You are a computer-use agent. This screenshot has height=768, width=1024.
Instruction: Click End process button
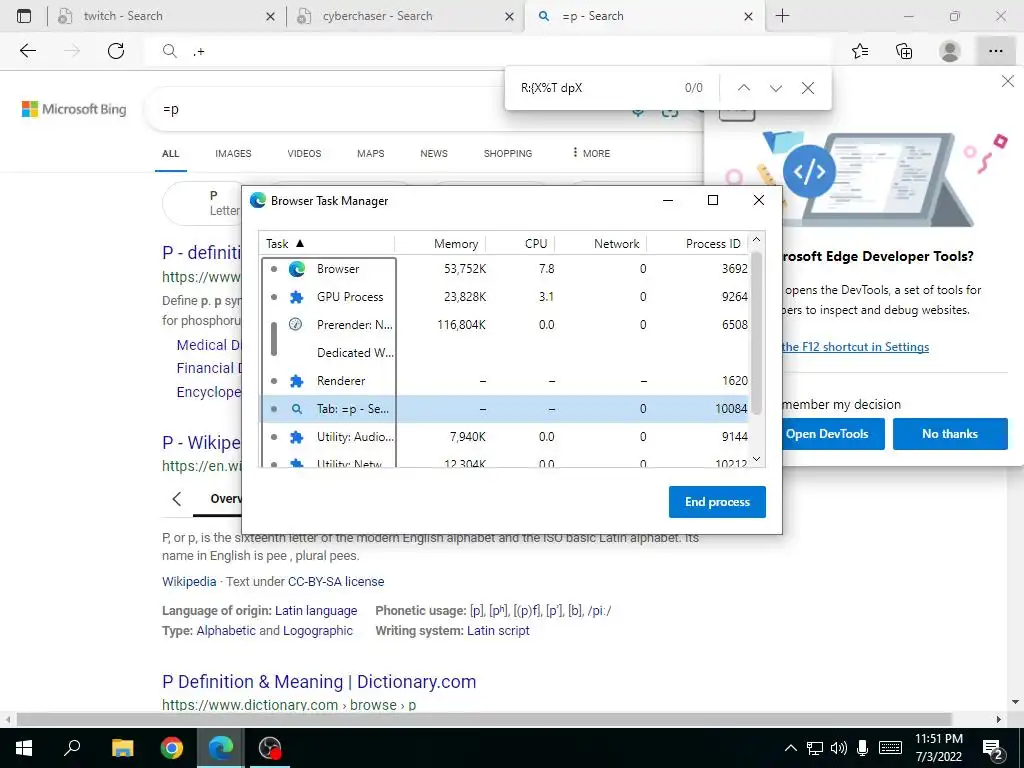(x=717, y=502)
